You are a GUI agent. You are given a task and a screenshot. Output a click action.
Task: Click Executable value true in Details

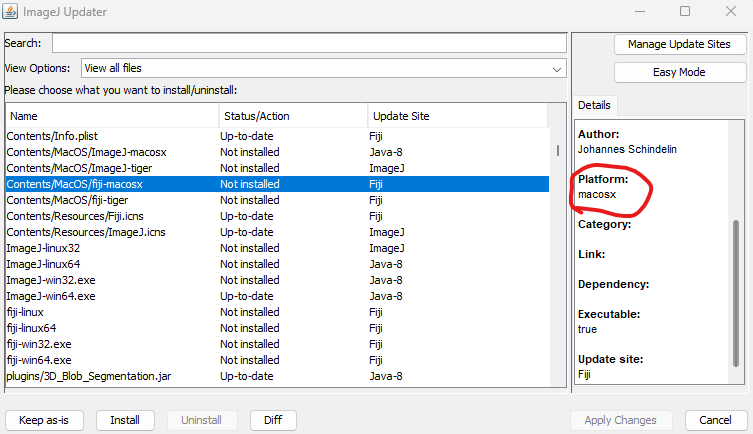pyautogui.click(x=587, y=329)
